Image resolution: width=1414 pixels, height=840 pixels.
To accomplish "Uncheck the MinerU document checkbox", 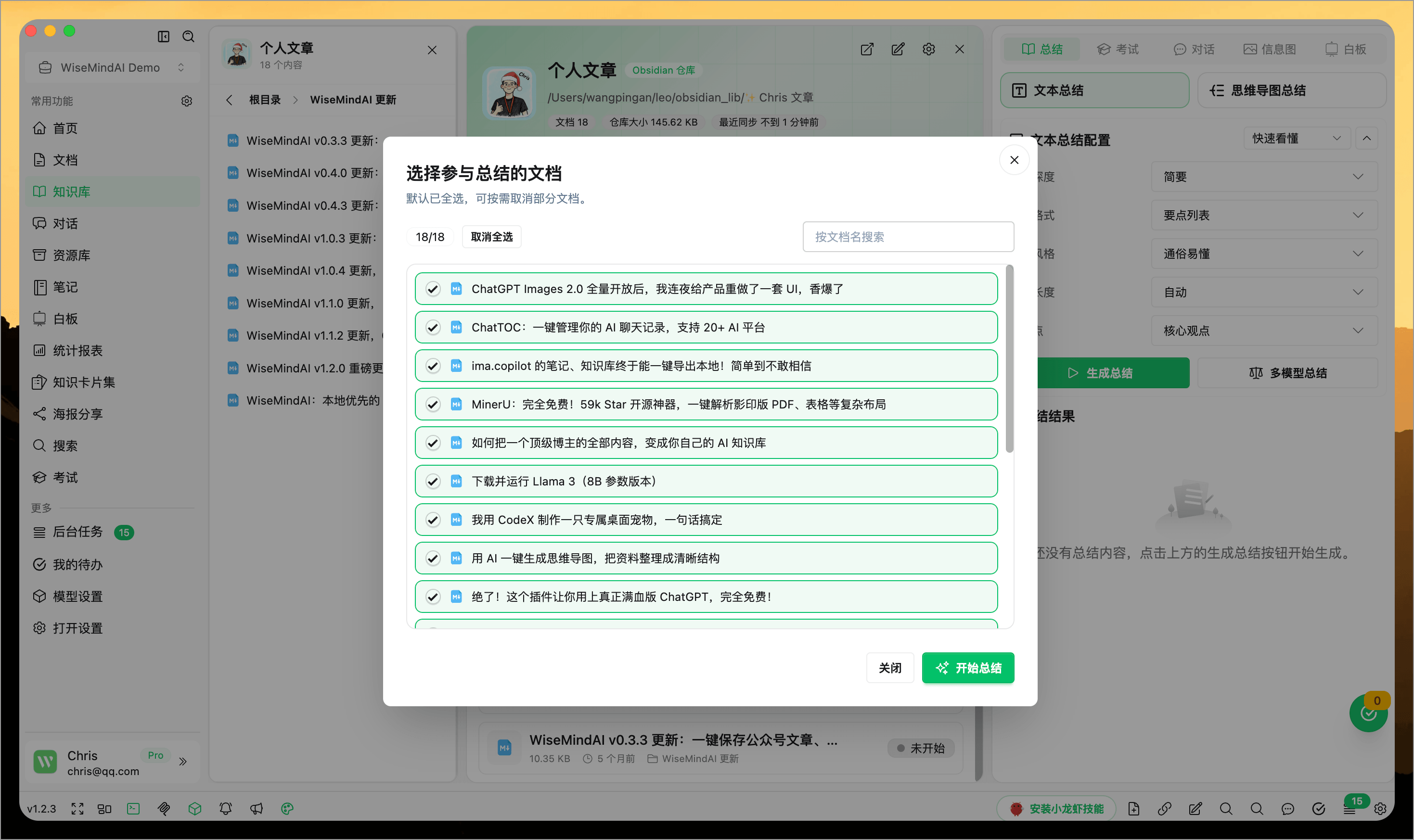I will 433,404.
